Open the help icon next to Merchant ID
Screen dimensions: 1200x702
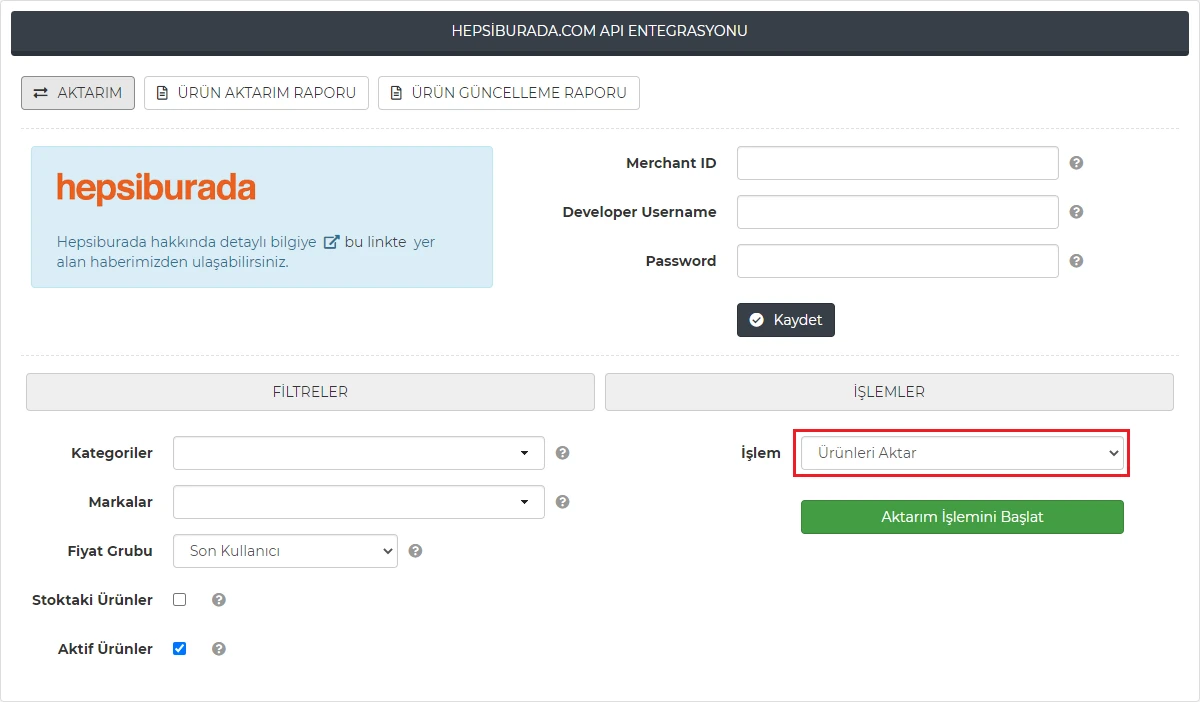coord(1076,162)
